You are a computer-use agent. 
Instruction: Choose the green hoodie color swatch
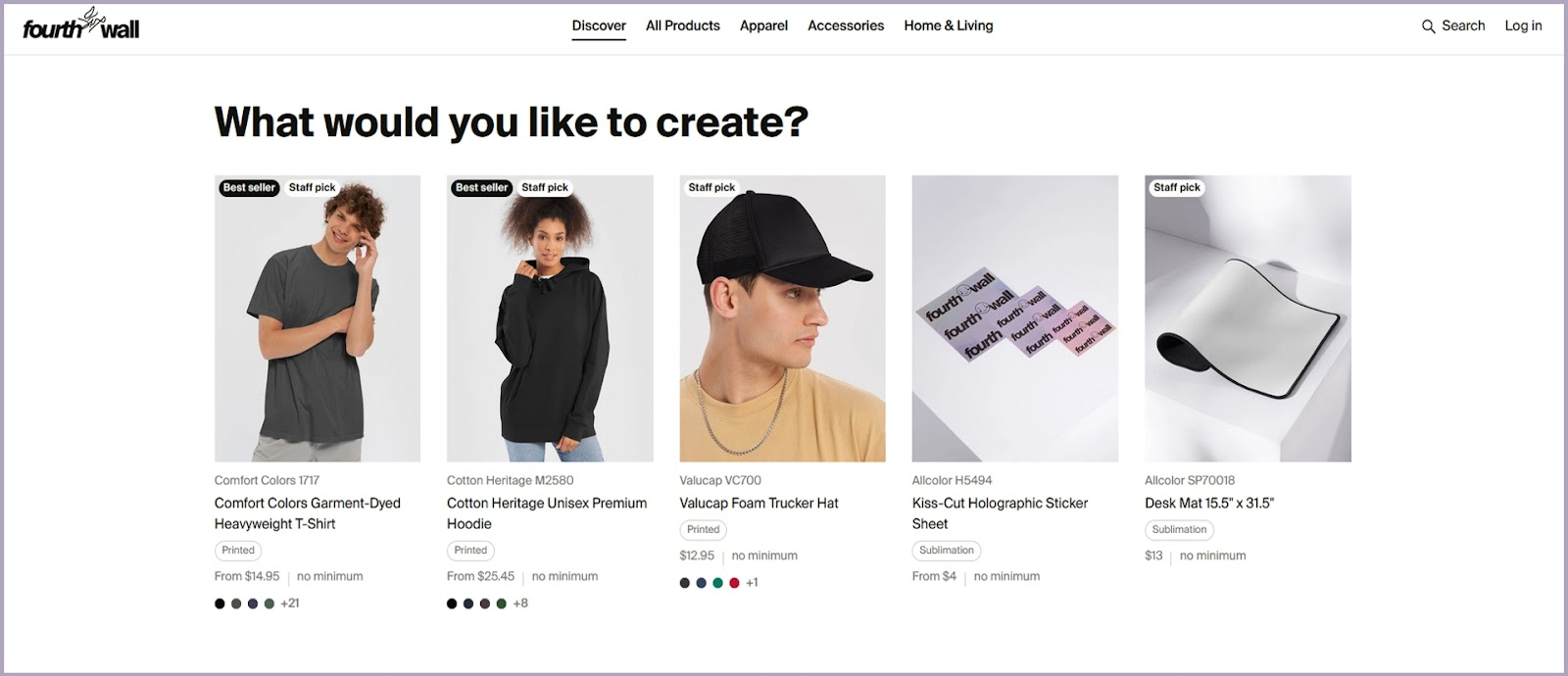point(502,604)
